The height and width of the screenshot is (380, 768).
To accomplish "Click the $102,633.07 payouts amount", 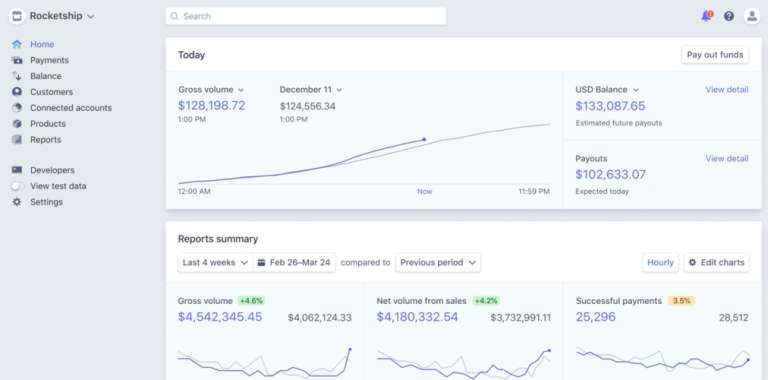I will (x=610, y=174).
